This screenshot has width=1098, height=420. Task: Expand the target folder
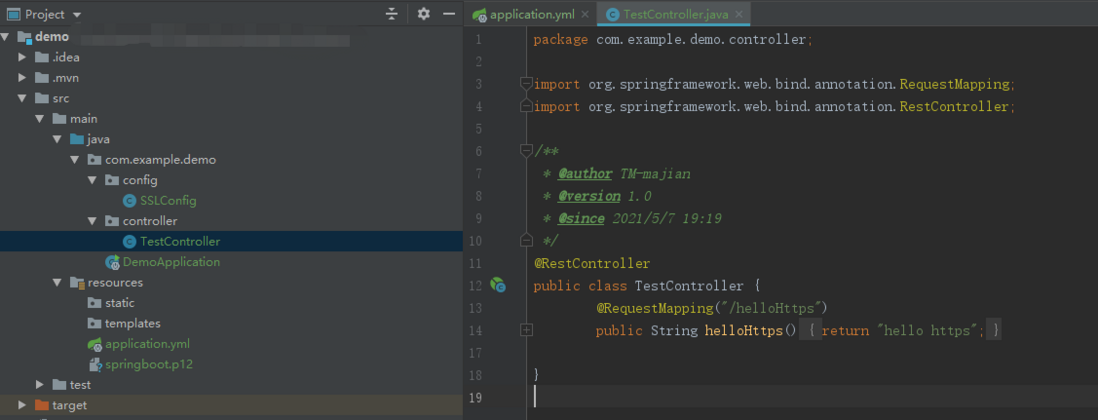point(23,405)
